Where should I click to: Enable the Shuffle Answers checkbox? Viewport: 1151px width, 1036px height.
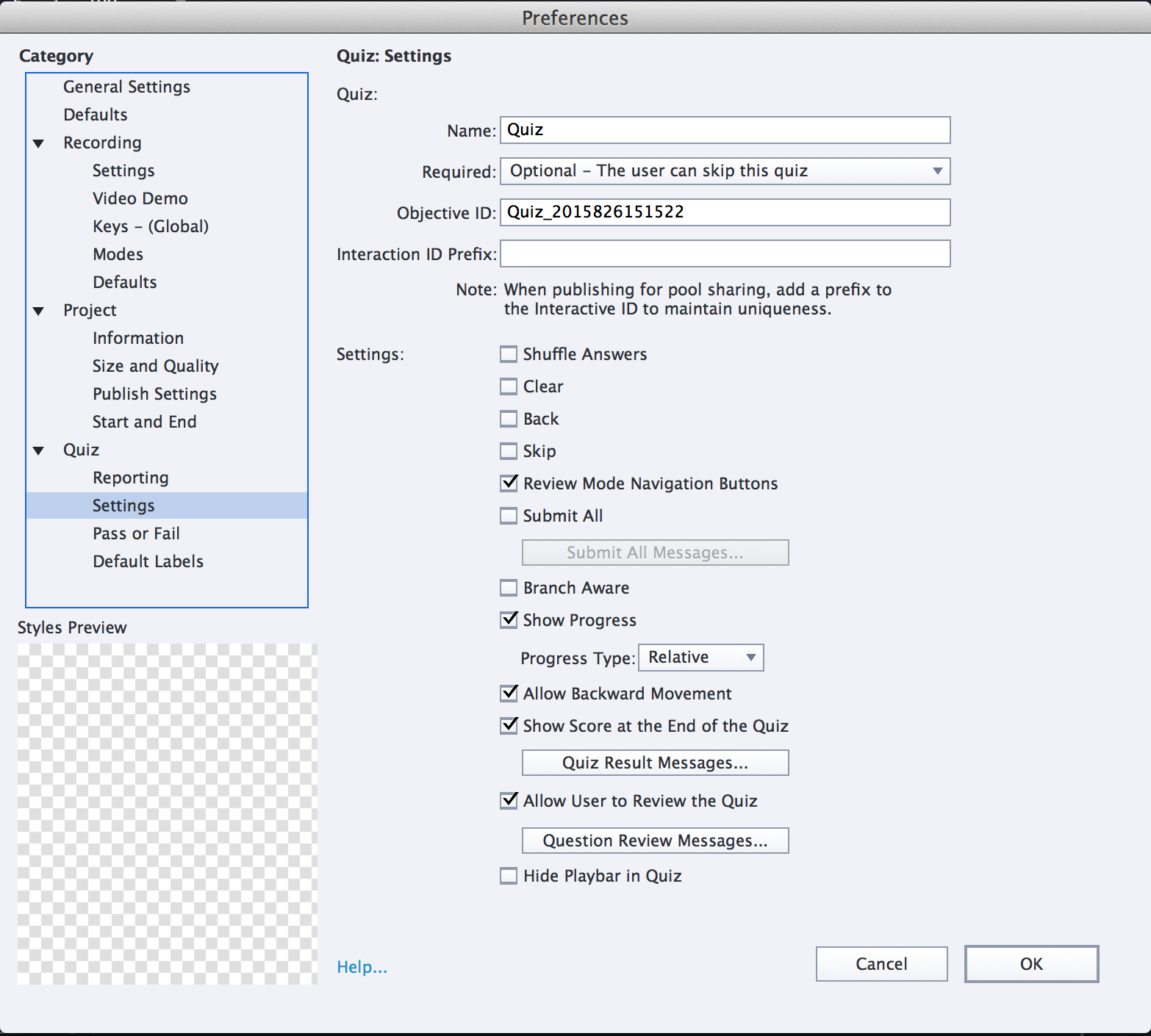[509, 354]
